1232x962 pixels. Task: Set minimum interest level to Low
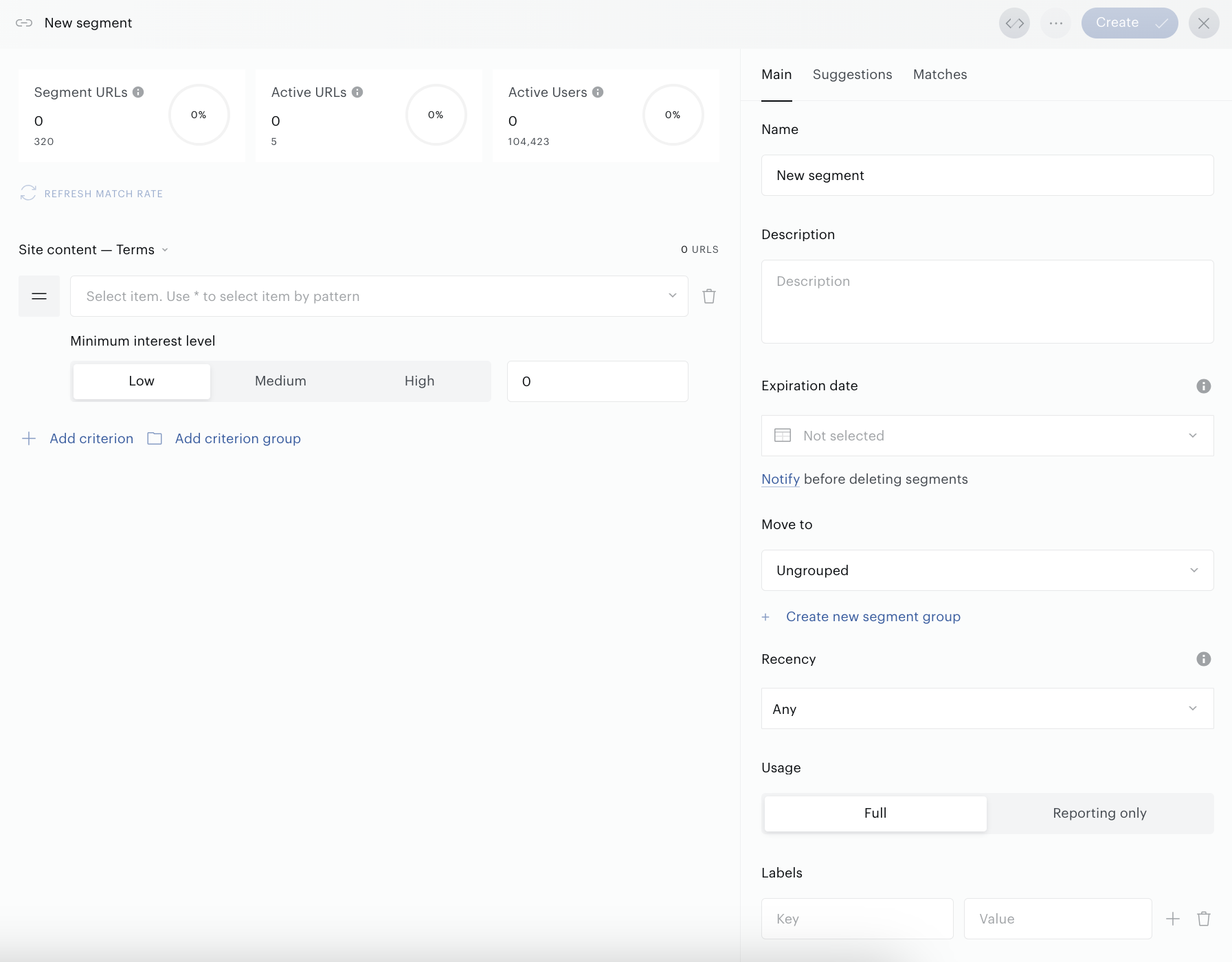pyautogui.click(x=142, y=381)
